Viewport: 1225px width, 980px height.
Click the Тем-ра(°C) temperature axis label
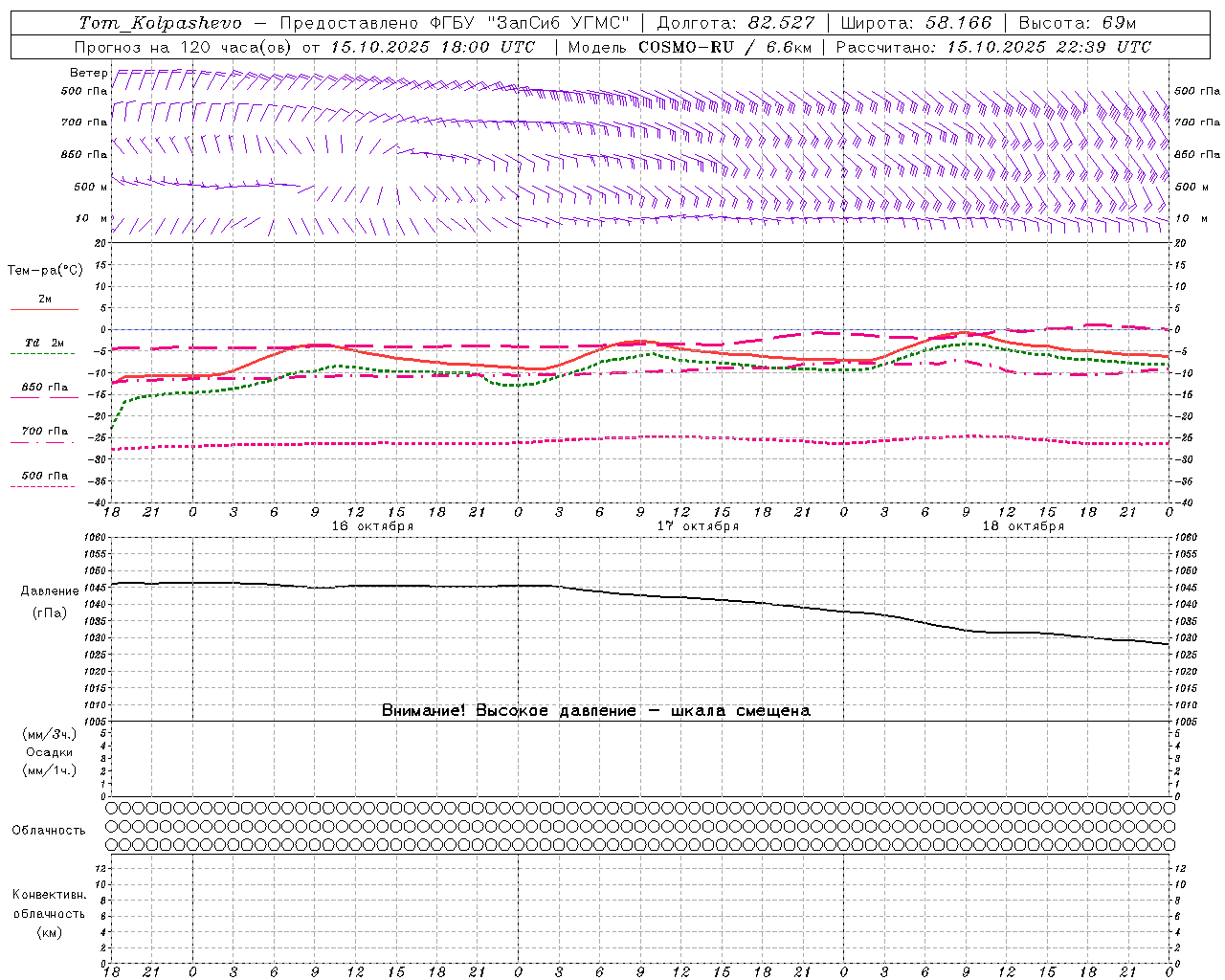coord(45,271)
